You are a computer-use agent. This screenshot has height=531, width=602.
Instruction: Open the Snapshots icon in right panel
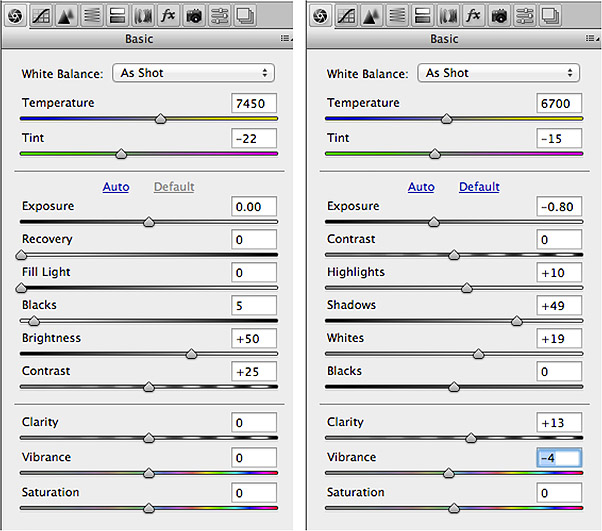tap(549, 15)
